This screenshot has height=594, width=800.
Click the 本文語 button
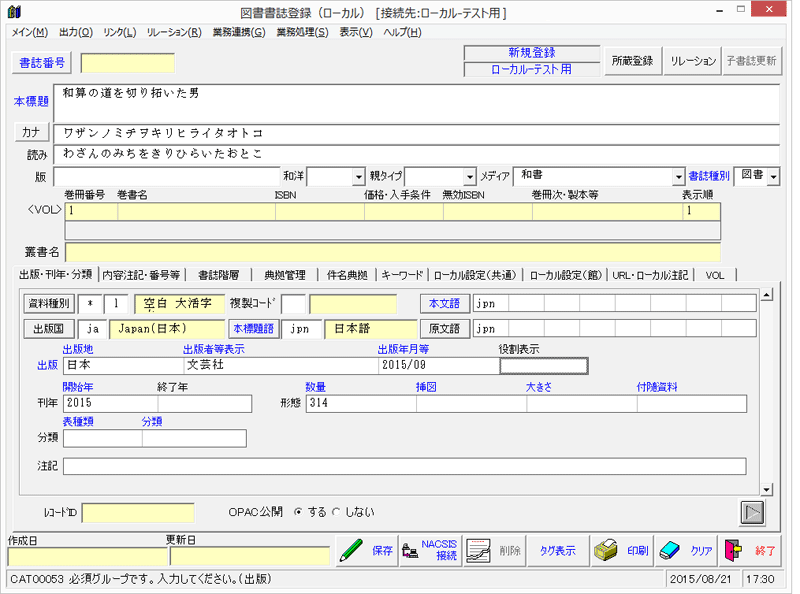tap(444, 304)
